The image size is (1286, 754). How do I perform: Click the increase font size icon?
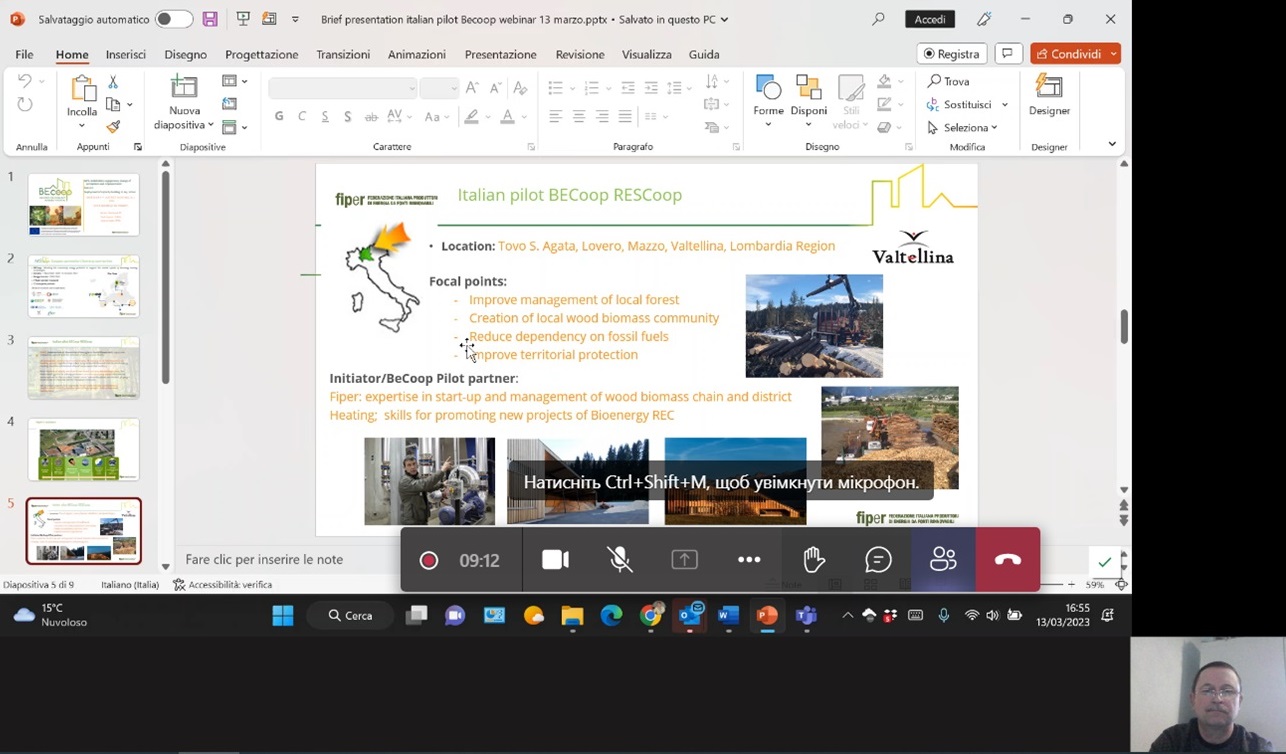tap(472, 88)
